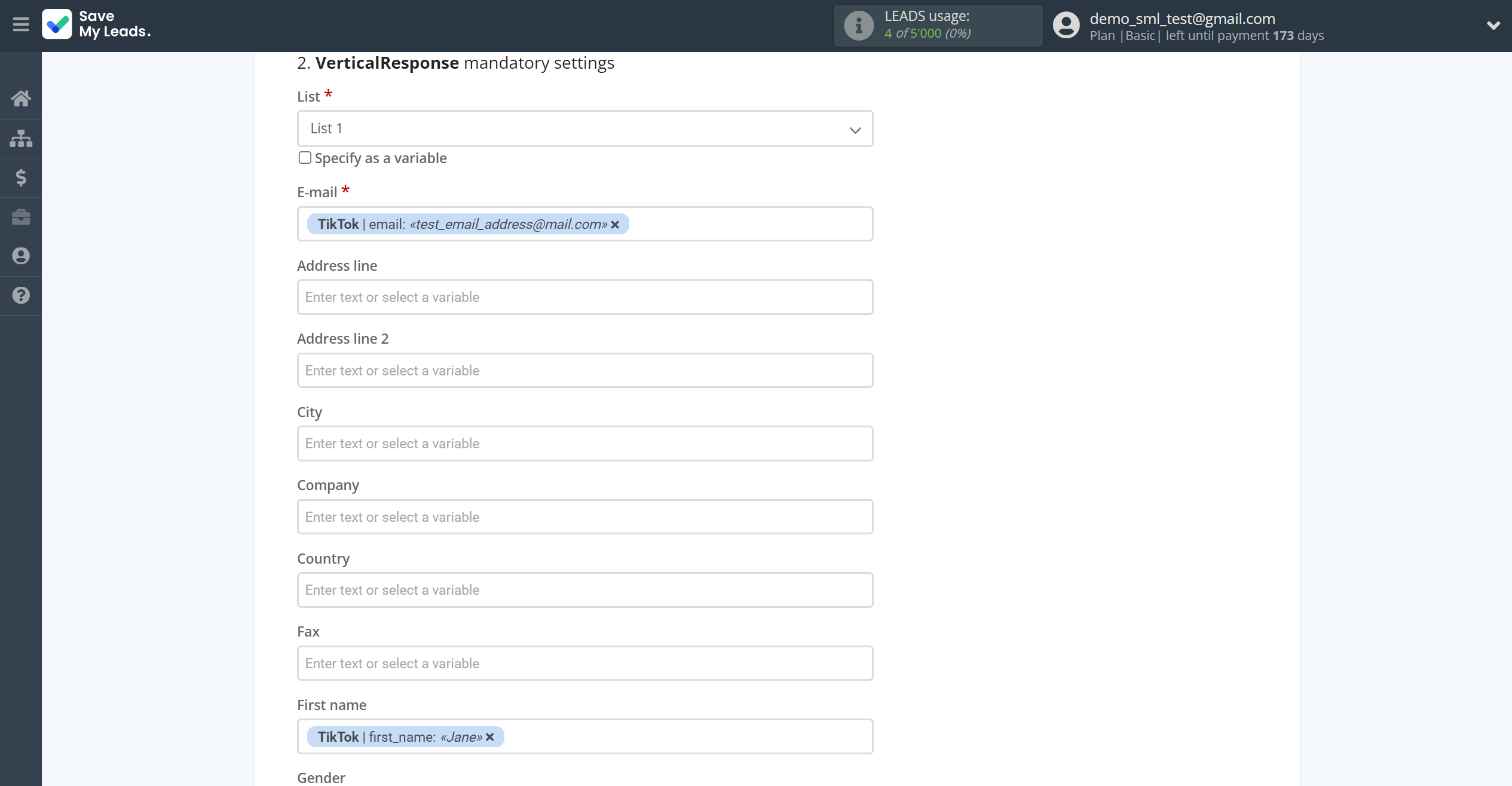Click the LEADS usage counter text
This screenshot has width=1512, height=786.
928,33
